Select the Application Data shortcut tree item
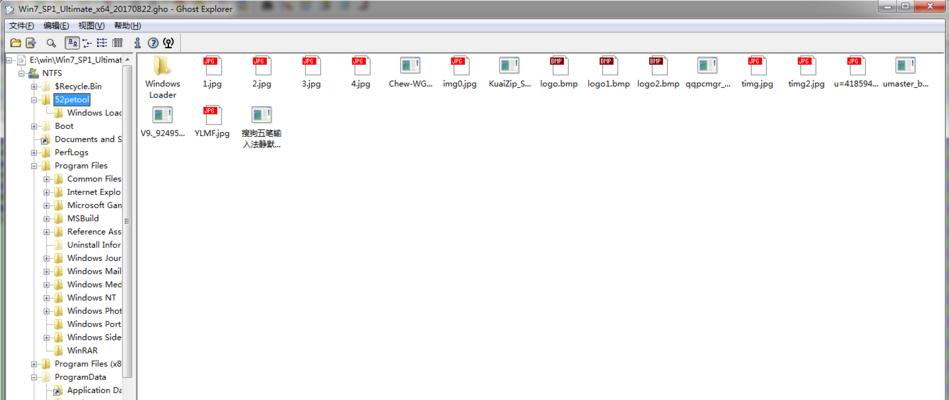Image resolution: width=949 pixels, height=400 pixels. tap(94, 391)
